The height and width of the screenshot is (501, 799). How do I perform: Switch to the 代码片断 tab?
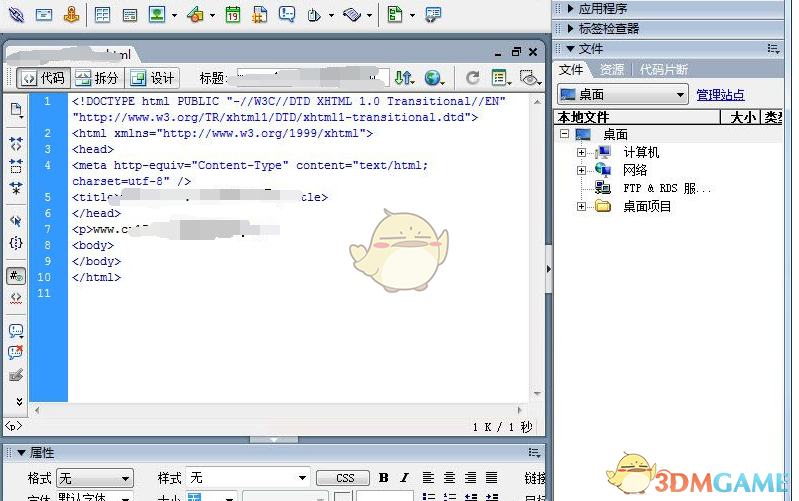tap(663, 70)
